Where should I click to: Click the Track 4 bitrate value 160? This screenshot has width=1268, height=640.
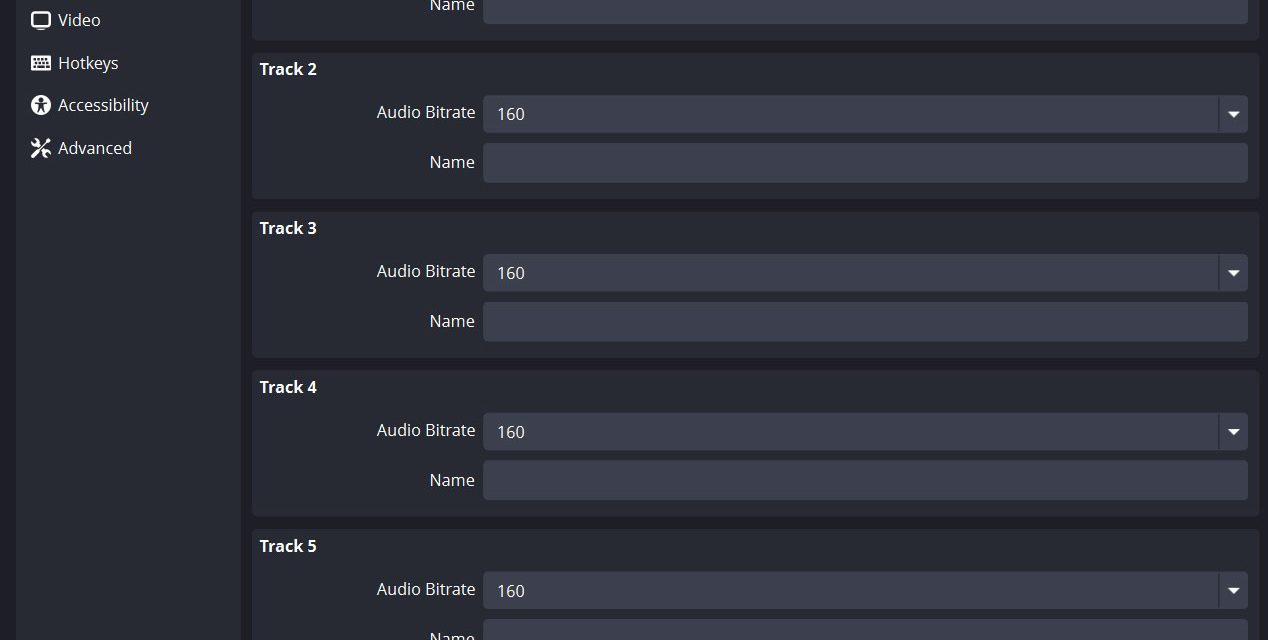coord(511,432)
